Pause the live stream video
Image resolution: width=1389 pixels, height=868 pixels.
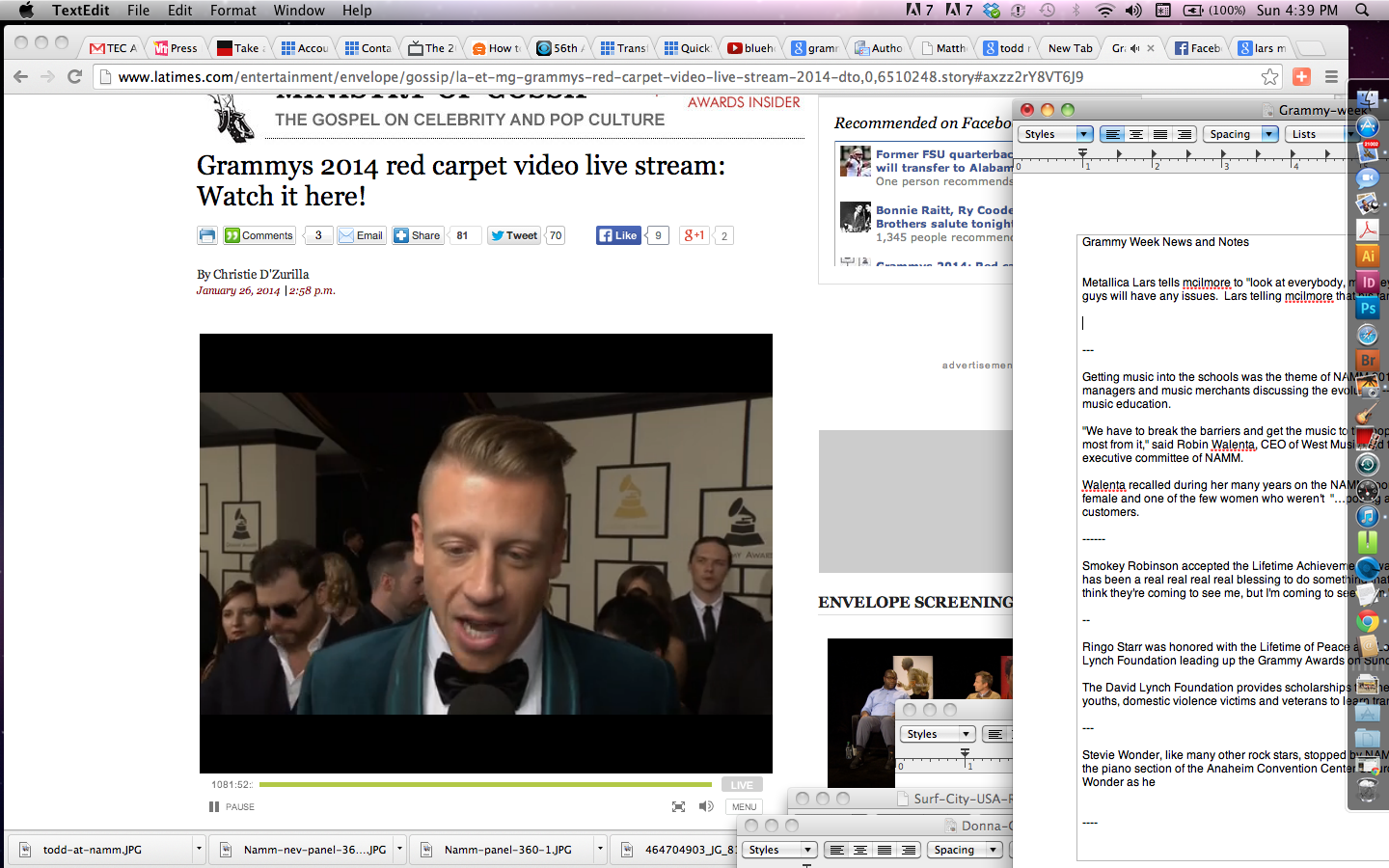click(x=231, y=806)
